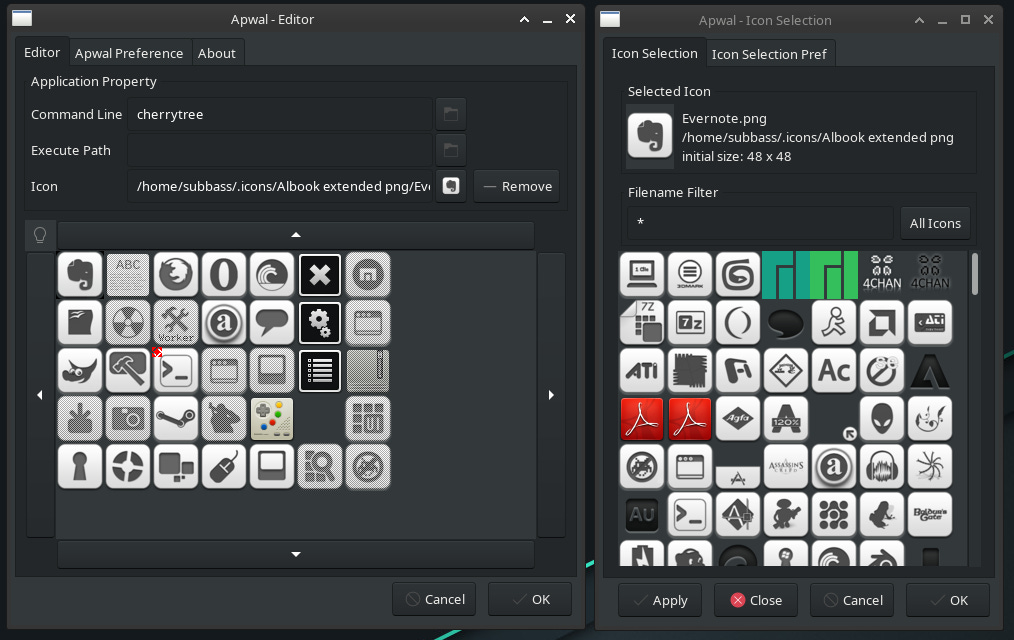
Task: Select the 3DMark icon in Icon Selection
Action: coord(690,275)
